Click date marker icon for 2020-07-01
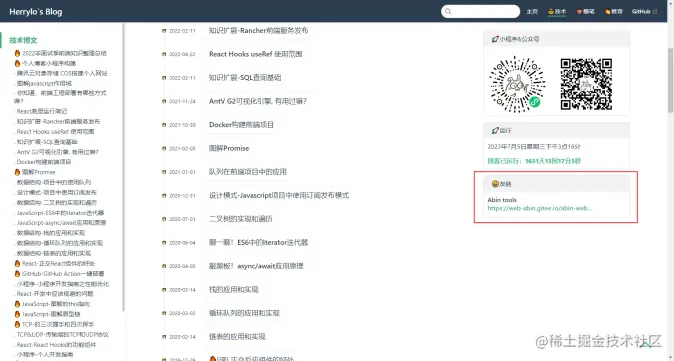Screen dimensions: 674x361 (x=164, y=219)
